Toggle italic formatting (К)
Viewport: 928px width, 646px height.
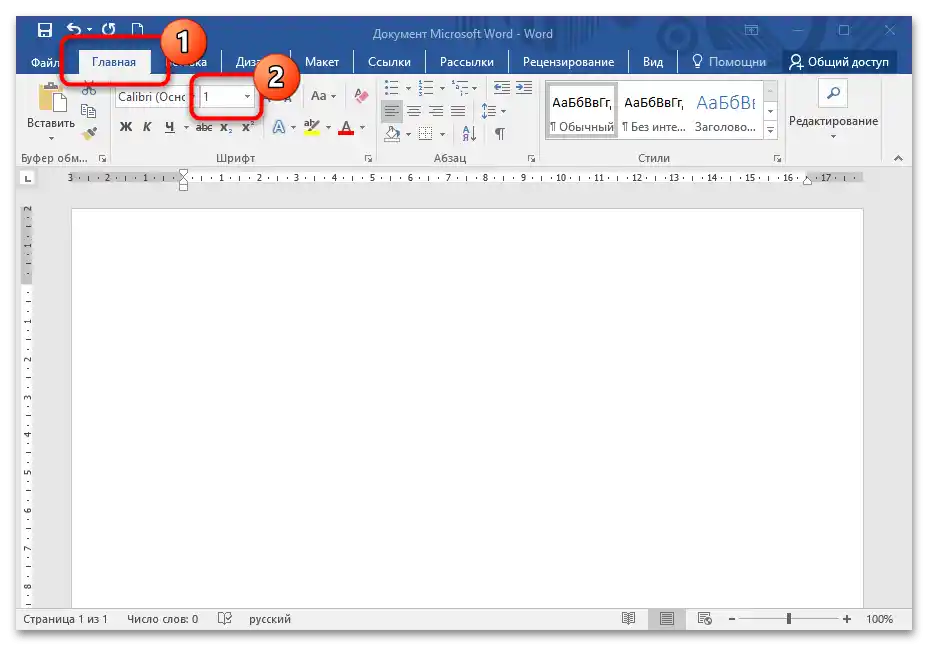click(x=147, y=127)
